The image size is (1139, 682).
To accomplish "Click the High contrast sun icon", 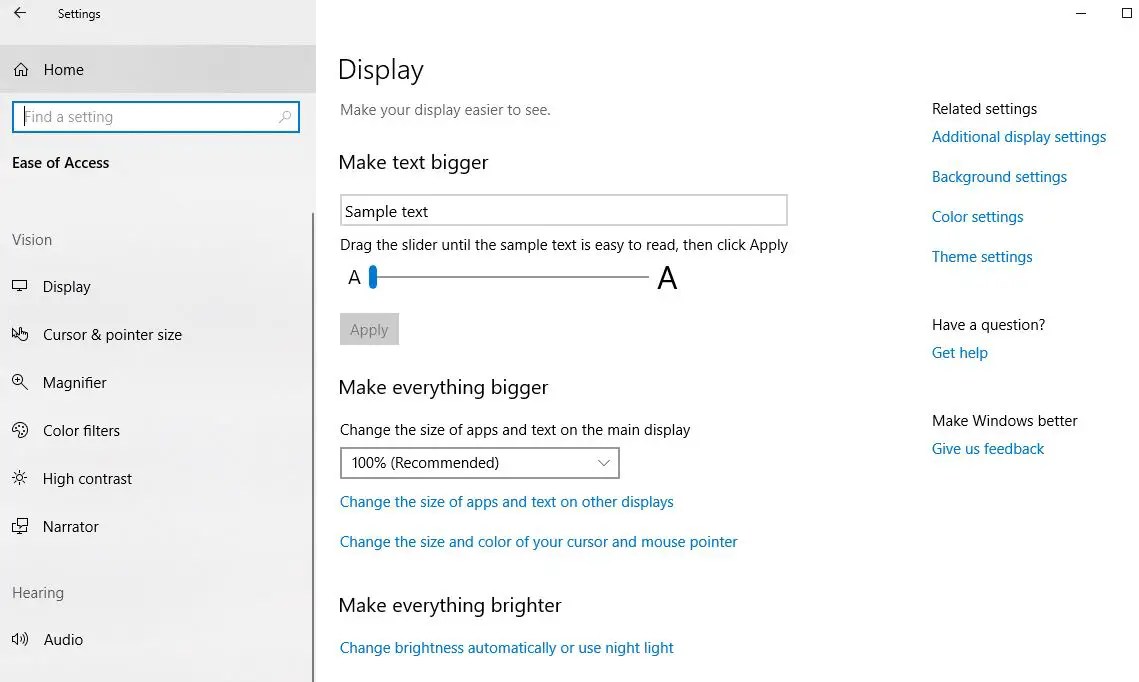I will coord(20,478).
